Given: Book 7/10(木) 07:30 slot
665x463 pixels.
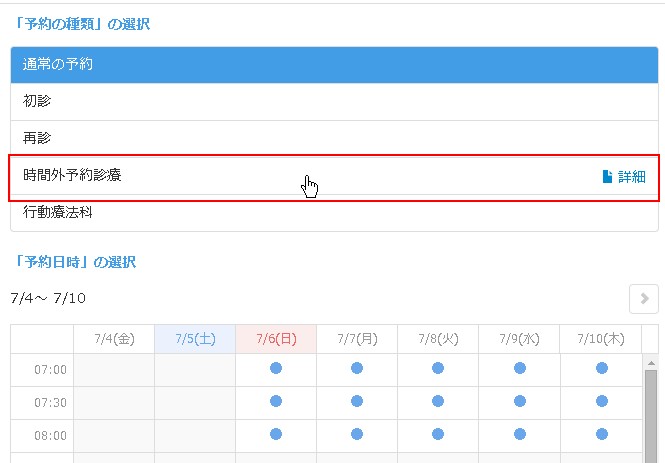Looking at the screenshot, I should [x=602, y=401].
